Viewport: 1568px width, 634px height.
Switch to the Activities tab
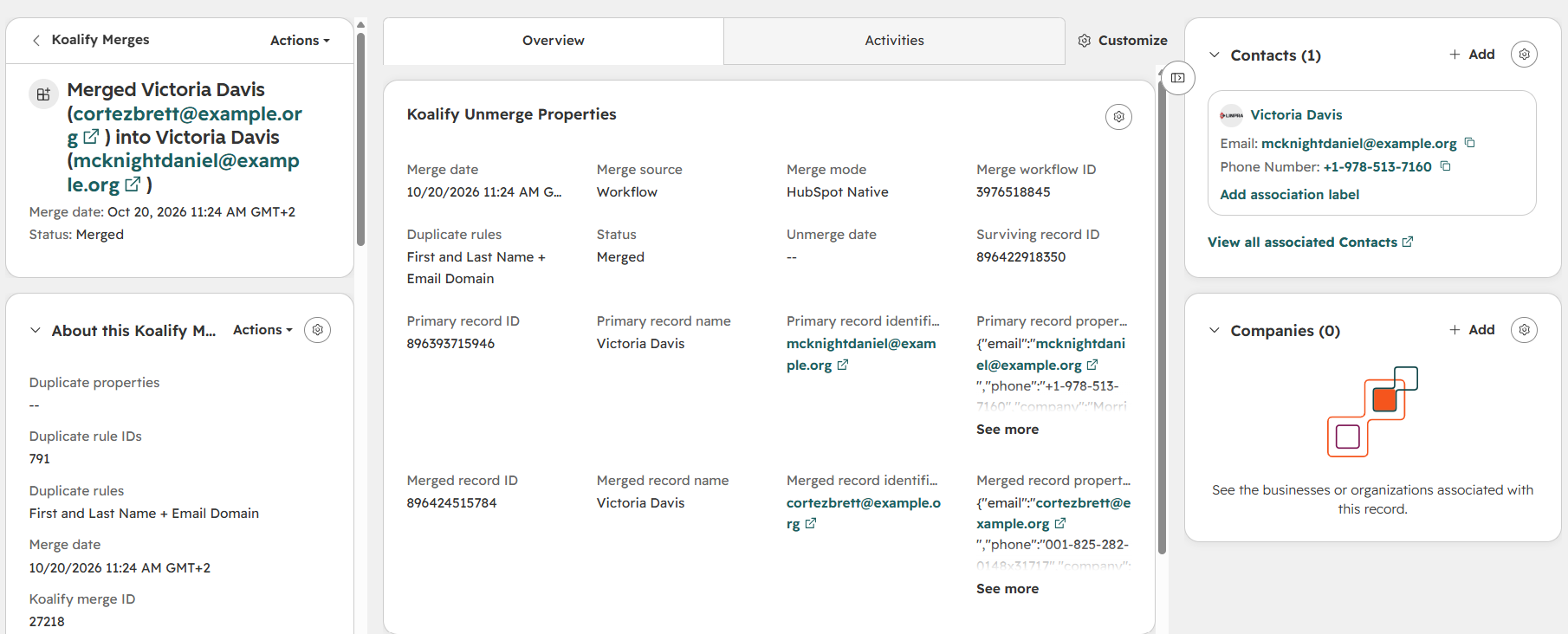(x=894, y=41)
